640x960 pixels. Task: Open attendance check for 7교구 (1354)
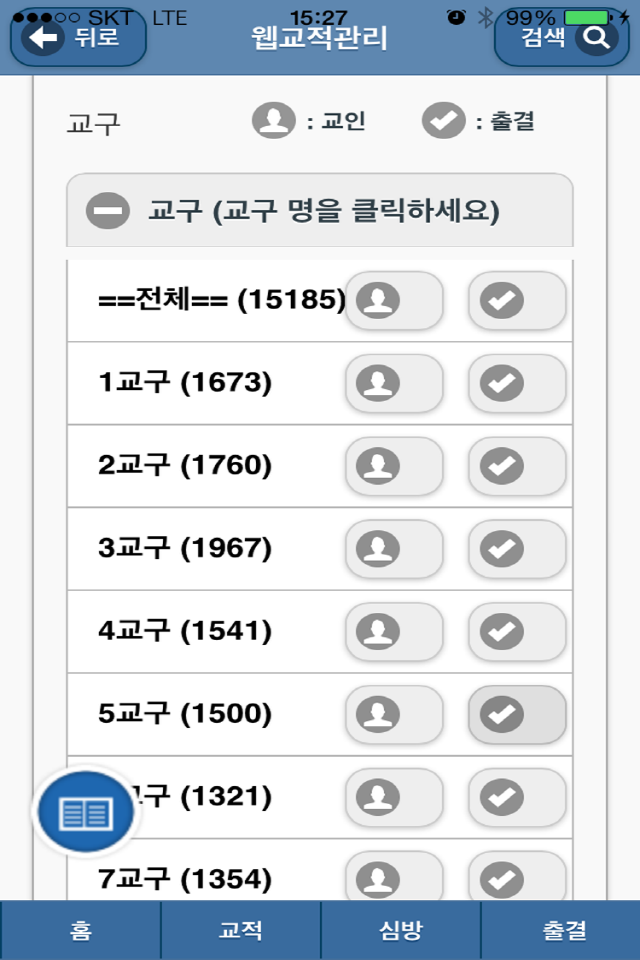[517, 877]
